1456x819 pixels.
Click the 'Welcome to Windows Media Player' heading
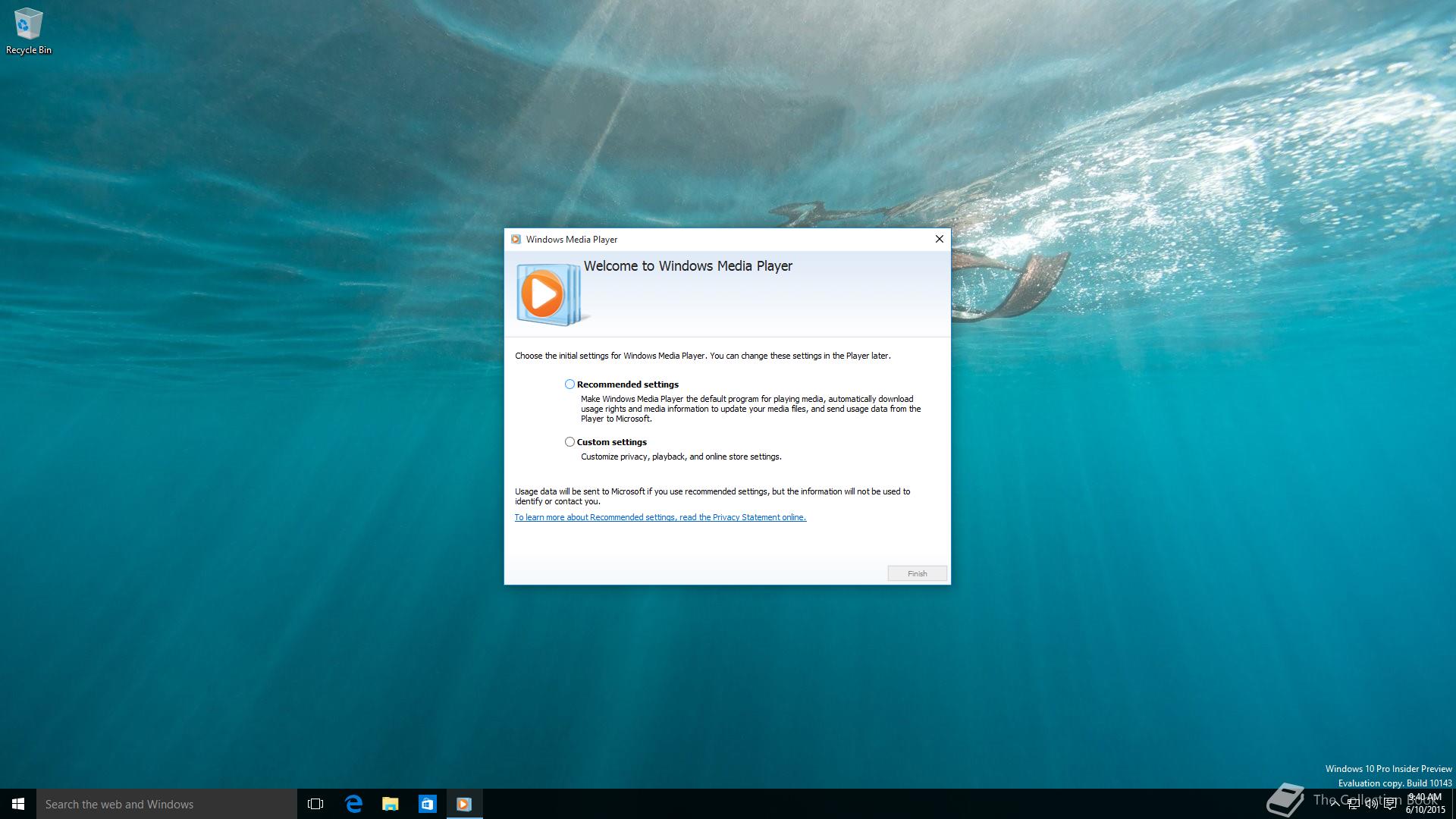pos(688,266)
